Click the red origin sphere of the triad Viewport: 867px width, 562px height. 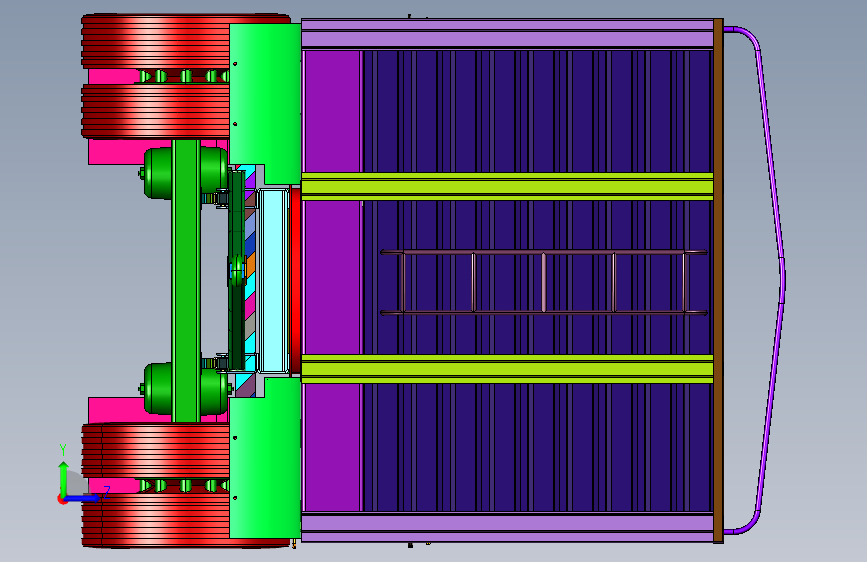coord(62,499)
